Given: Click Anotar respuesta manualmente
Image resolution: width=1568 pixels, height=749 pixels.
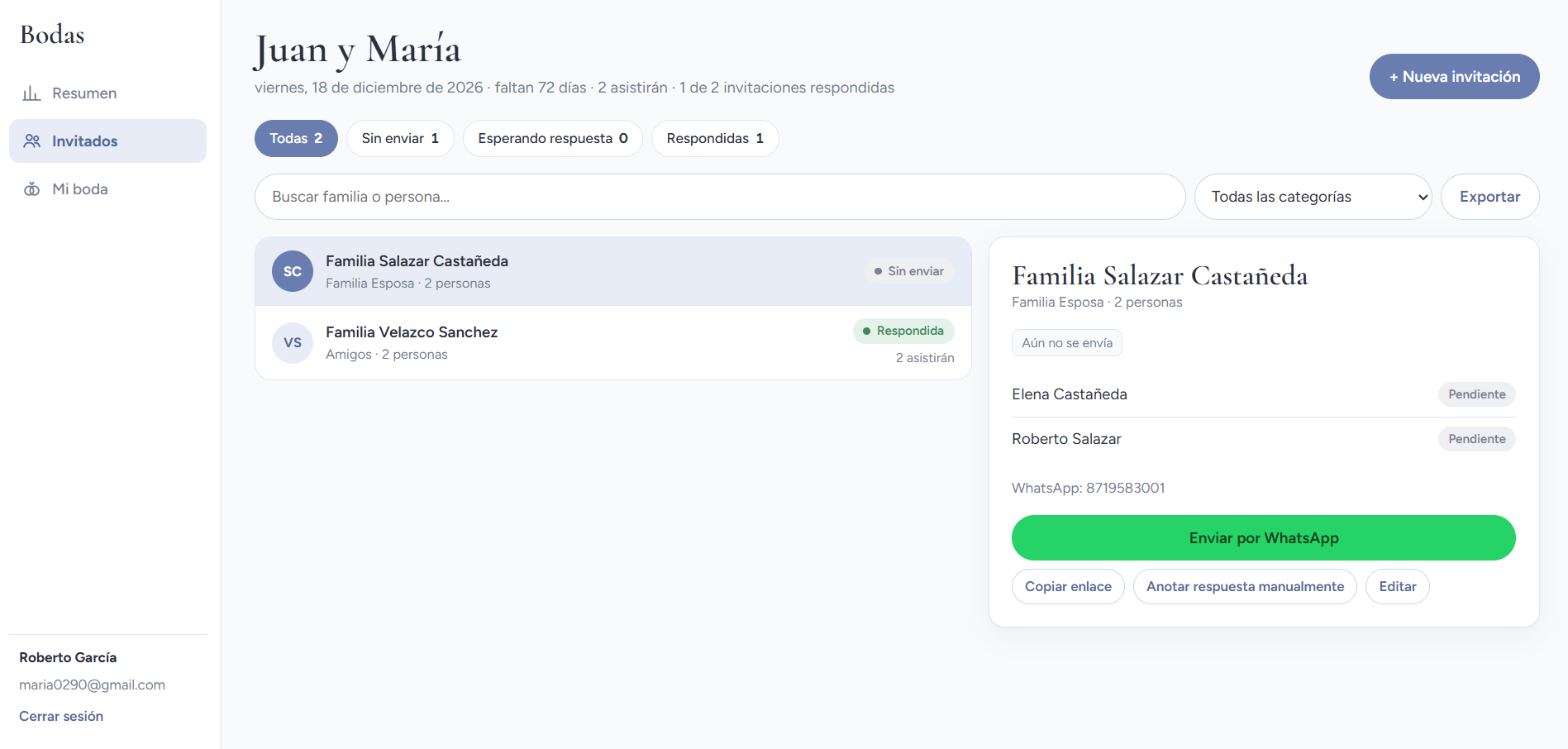Looking at the screenshot, I should point(1245,587).
